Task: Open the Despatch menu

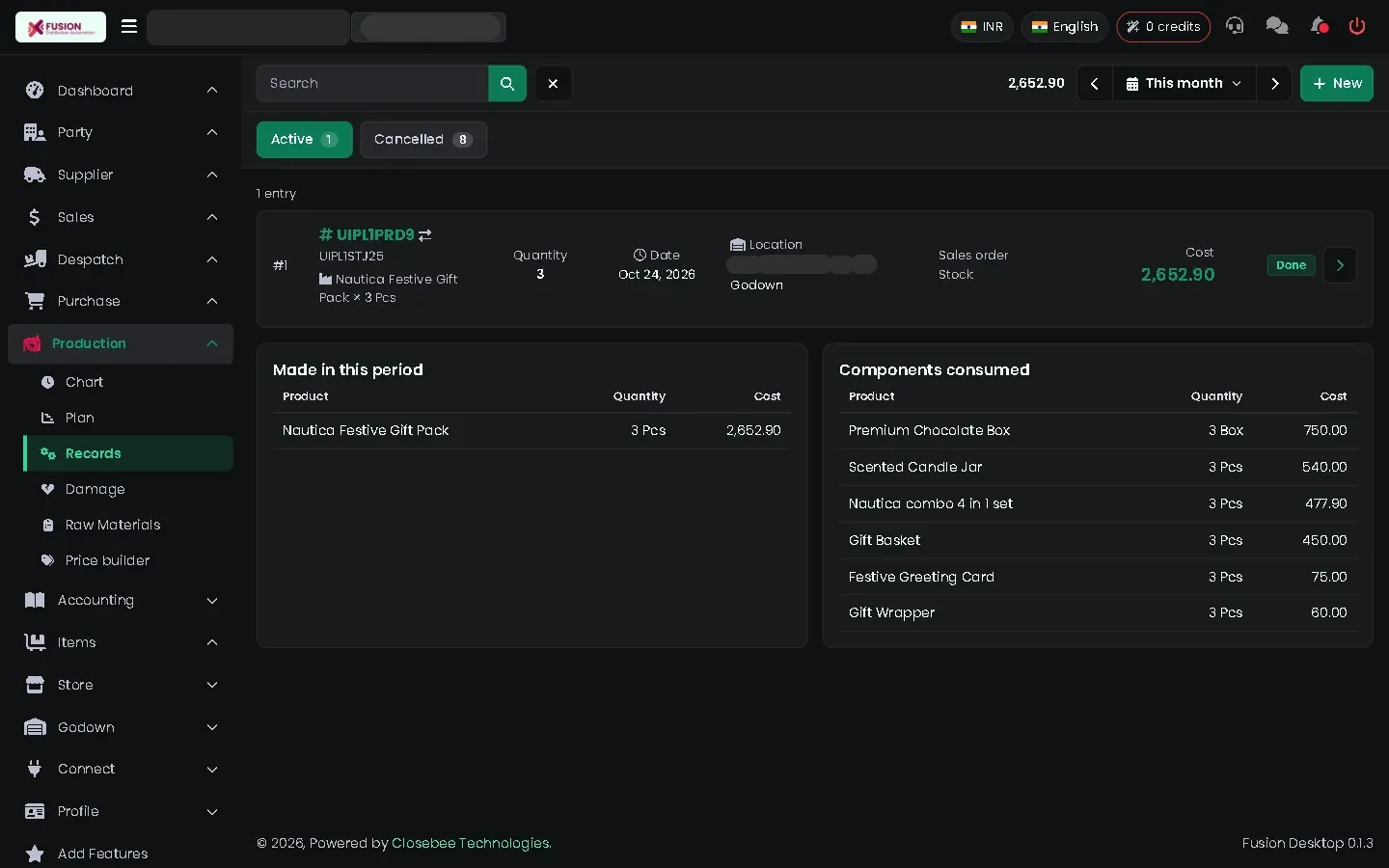Action: (121, 259)
